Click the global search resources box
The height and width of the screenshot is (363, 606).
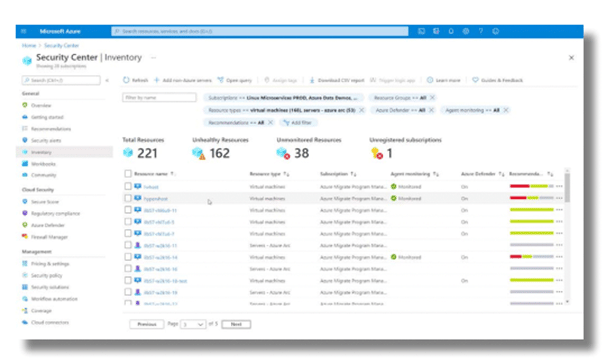[x=260, y=31]
